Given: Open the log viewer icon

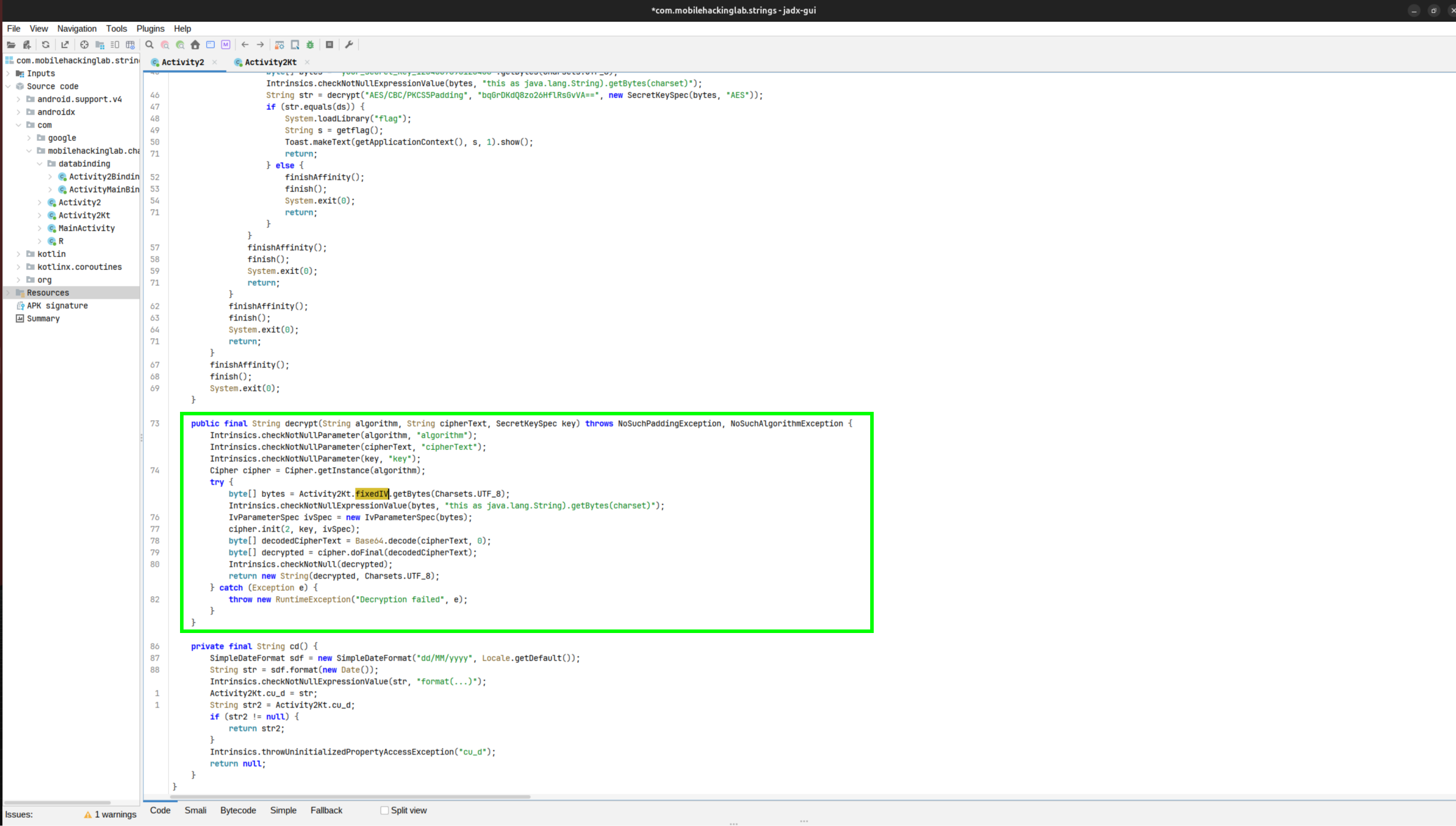Looking at the screenshot, I should pyautogui.click(x=330, y=45).
